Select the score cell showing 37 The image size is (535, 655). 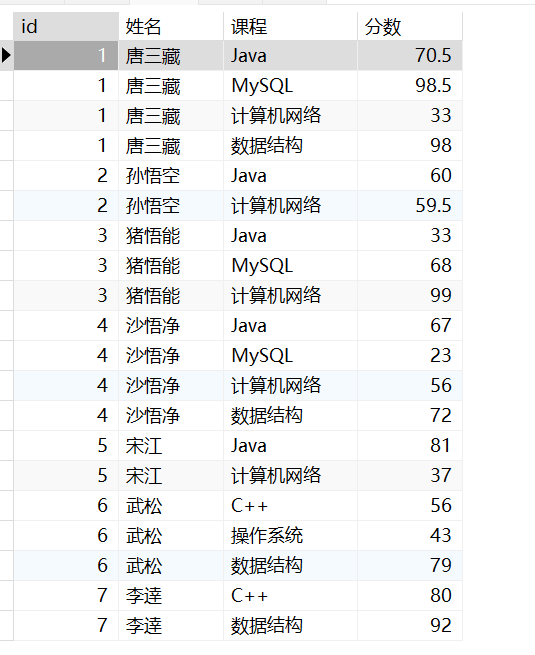point(410,475)
